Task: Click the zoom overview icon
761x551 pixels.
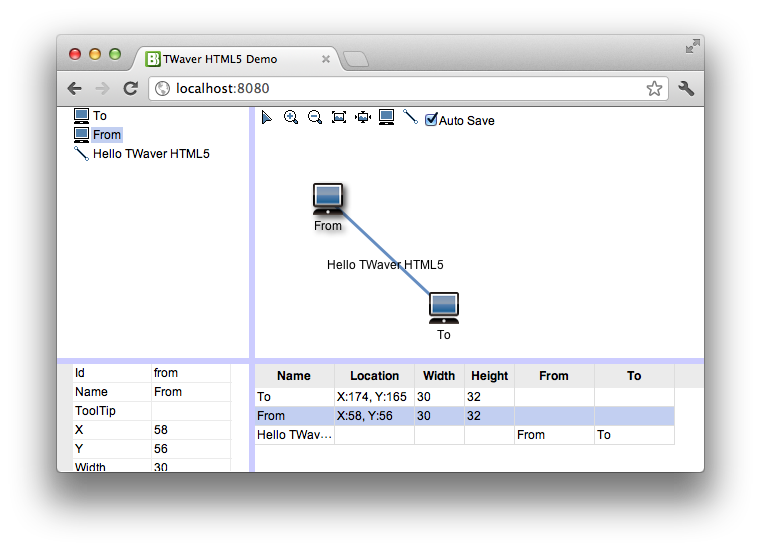Action: tap(339, 117)
